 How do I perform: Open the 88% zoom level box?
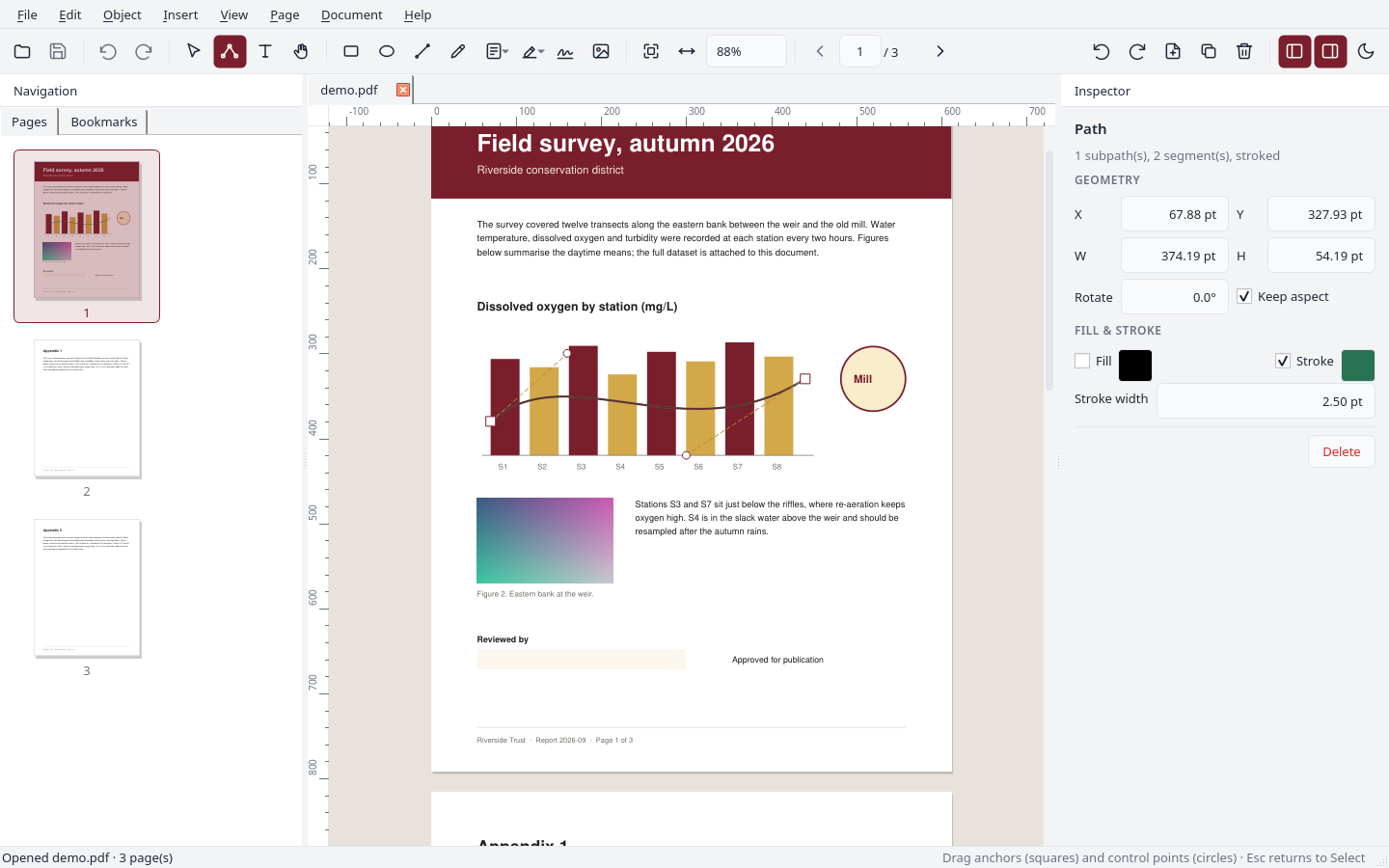[747, 51]
